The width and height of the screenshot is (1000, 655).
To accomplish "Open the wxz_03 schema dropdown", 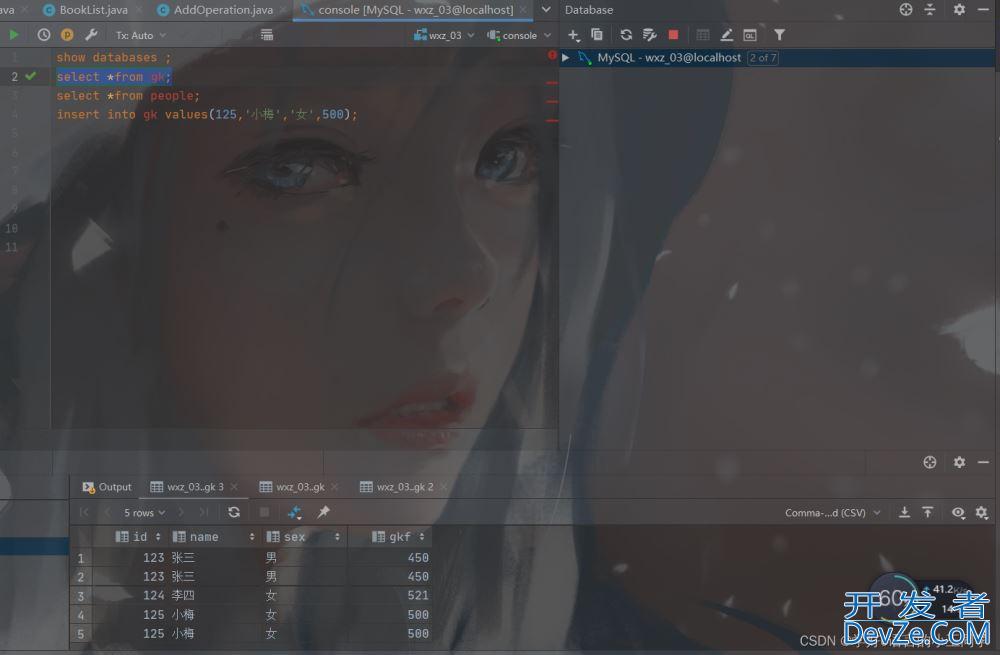I will click(x=444, y=36).
